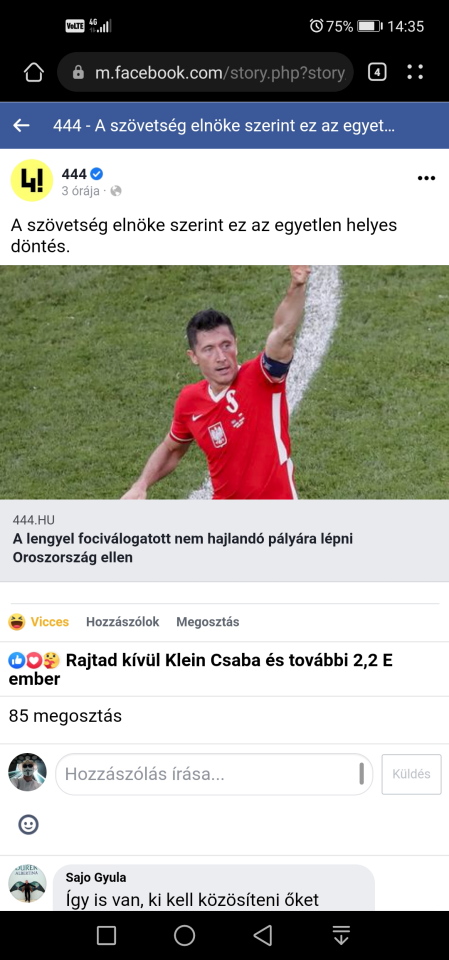This screenshot has height=960, width=449.
Task: Send the comment with Küldés button
Action: tap(411, 774)
